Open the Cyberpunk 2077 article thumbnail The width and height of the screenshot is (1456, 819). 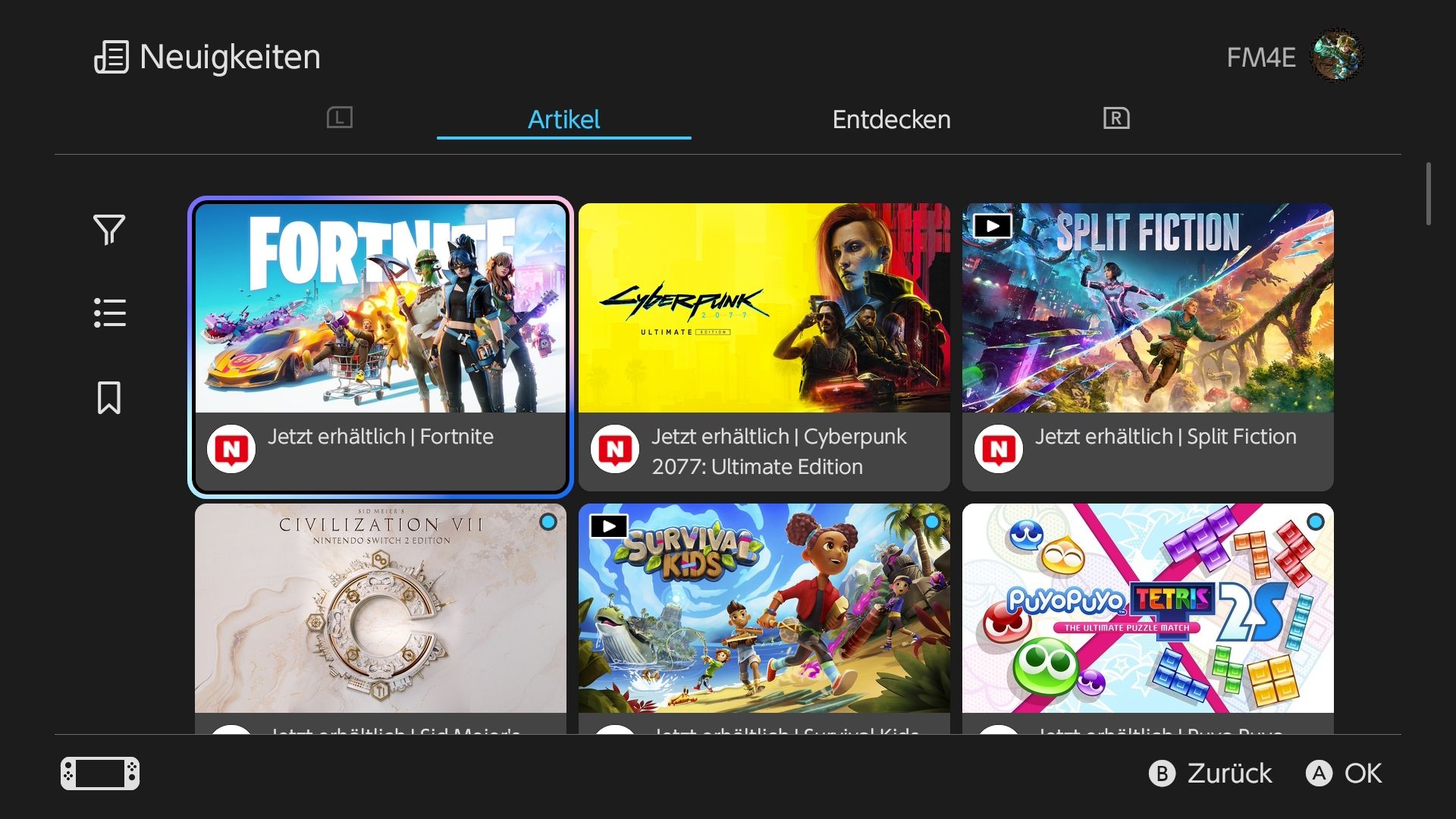tap(764, 308)
